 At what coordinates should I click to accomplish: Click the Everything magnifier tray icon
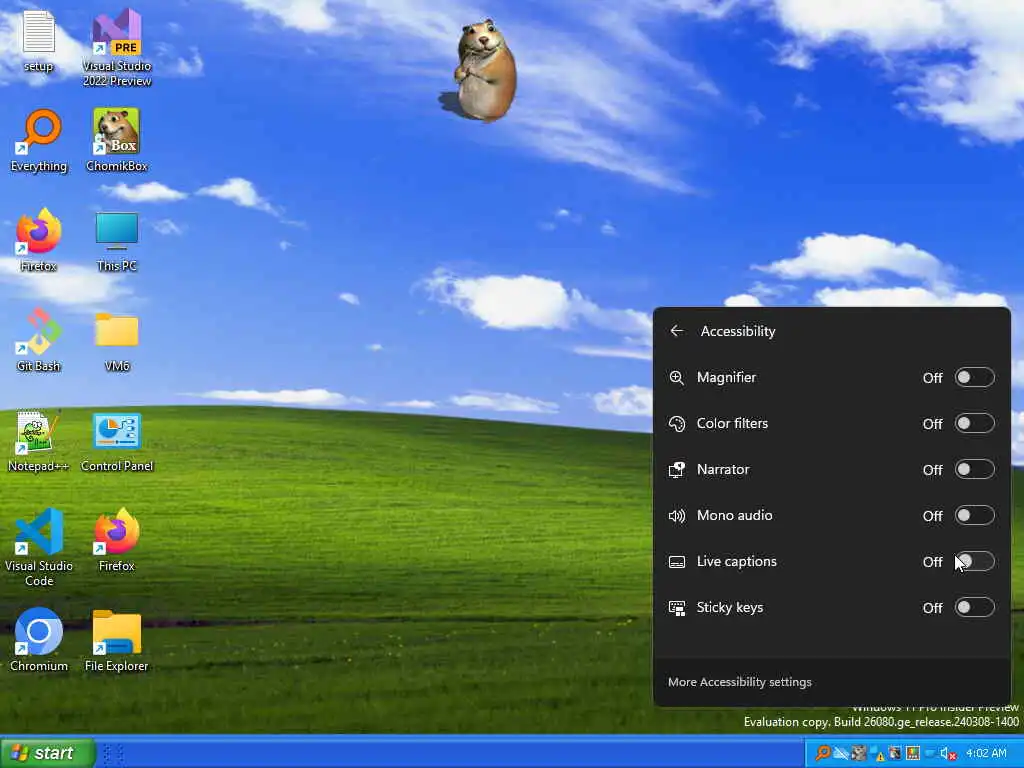click(x=823, y=753)
